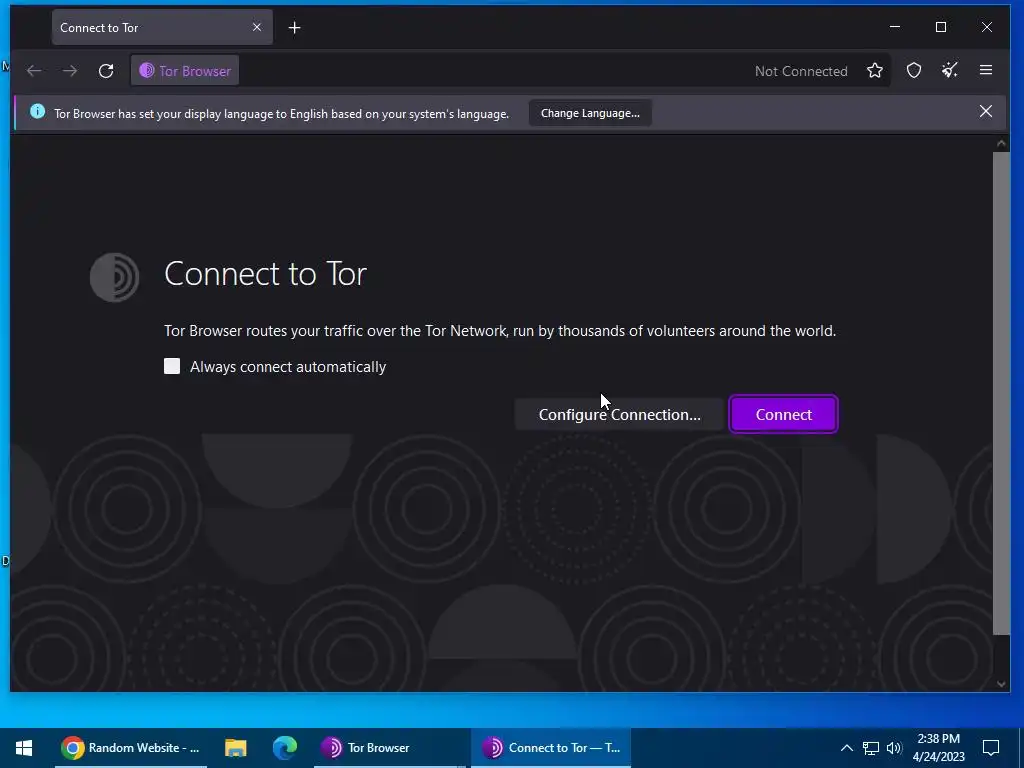Screen dimensions: 1024x768
Task: Click the info icon in notification bar
Action: pos(38,112)
